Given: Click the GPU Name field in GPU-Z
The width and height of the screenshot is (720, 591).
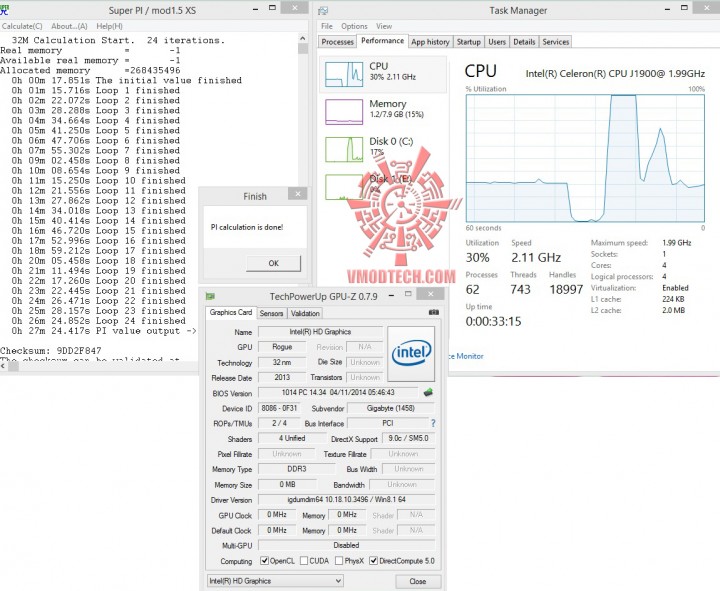Looking at the screenshot, I should [320, 332].
